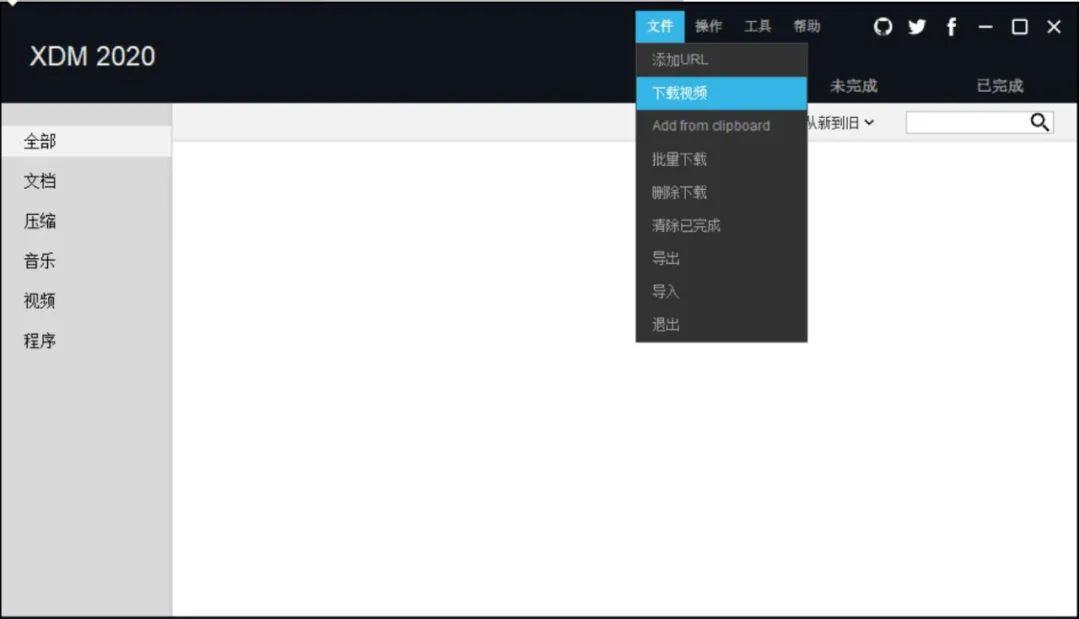
Task: Open the 操作 menu
Action: (708, 26)
